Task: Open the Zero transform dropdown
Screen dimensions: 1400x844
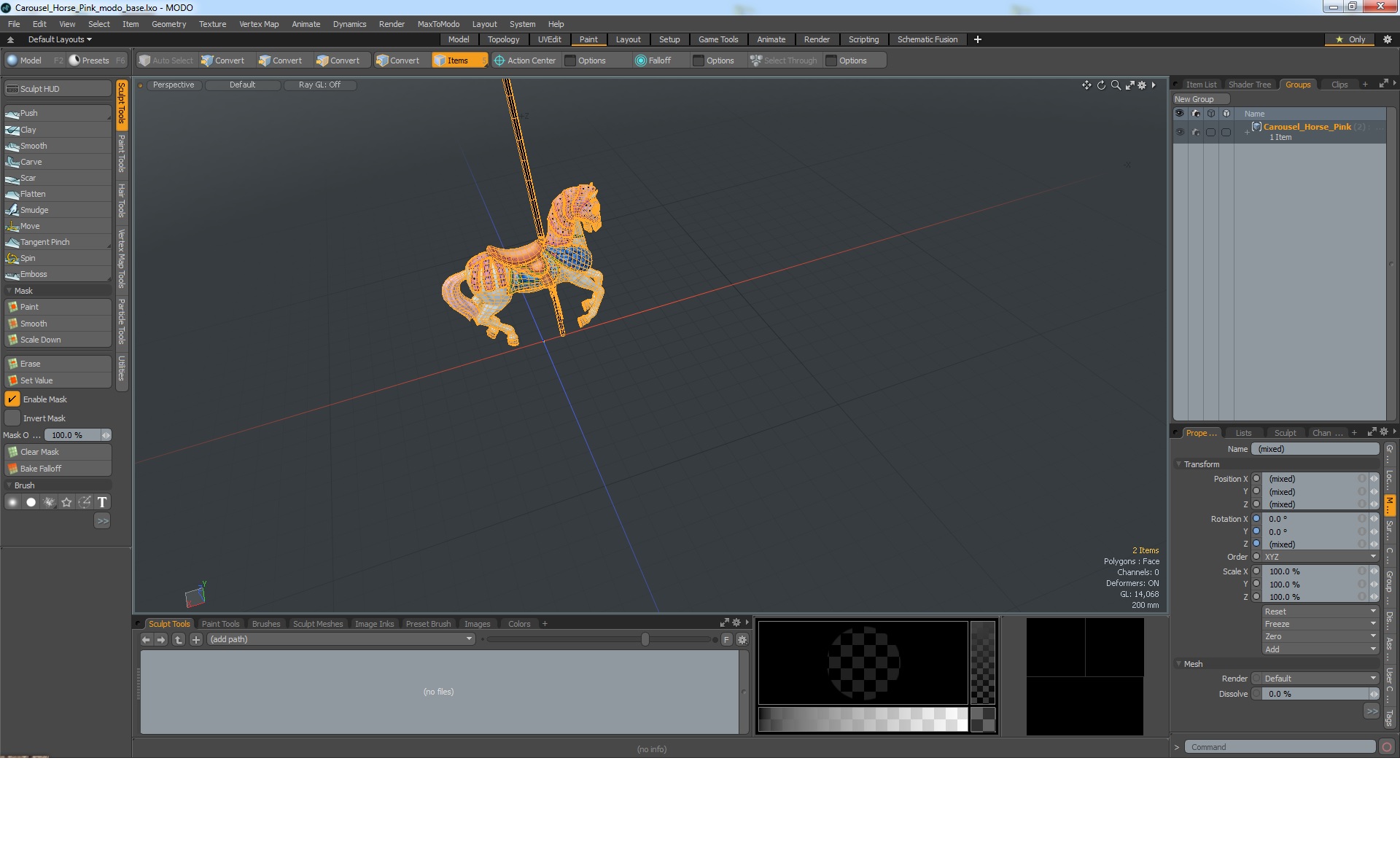Action: pos(1321,636)
